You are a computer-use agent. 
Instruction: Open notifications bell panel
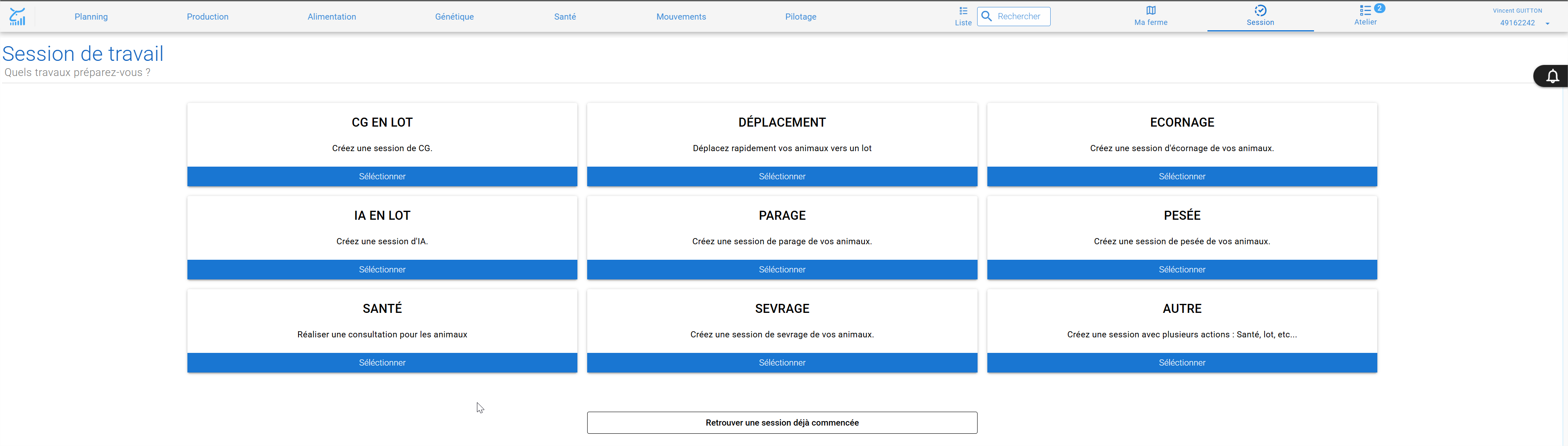click(x=1552, y=76)
